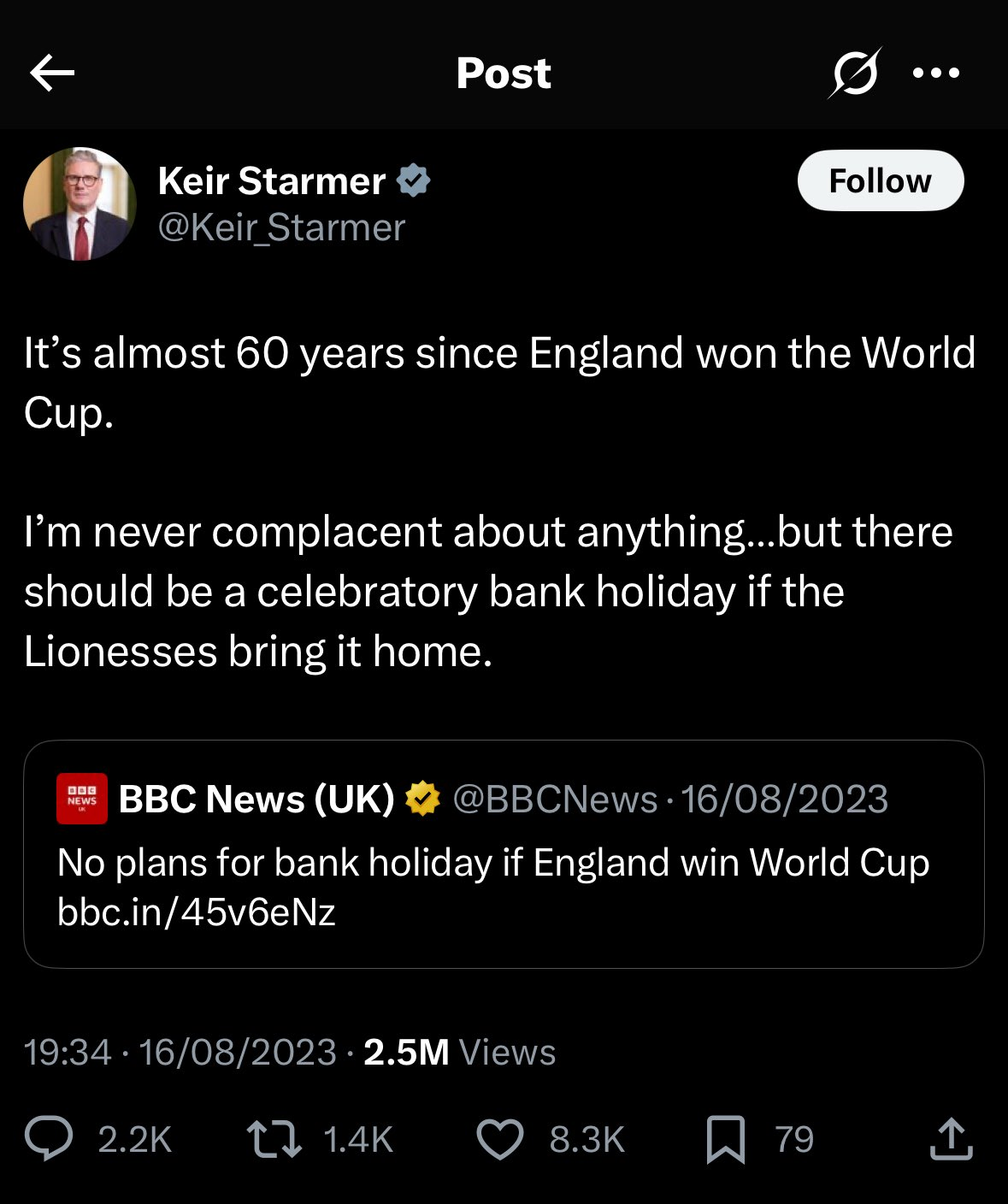Bookmark this post
The width and height of the screenshot is (1008, 1204).
[x=725, y=1140]
